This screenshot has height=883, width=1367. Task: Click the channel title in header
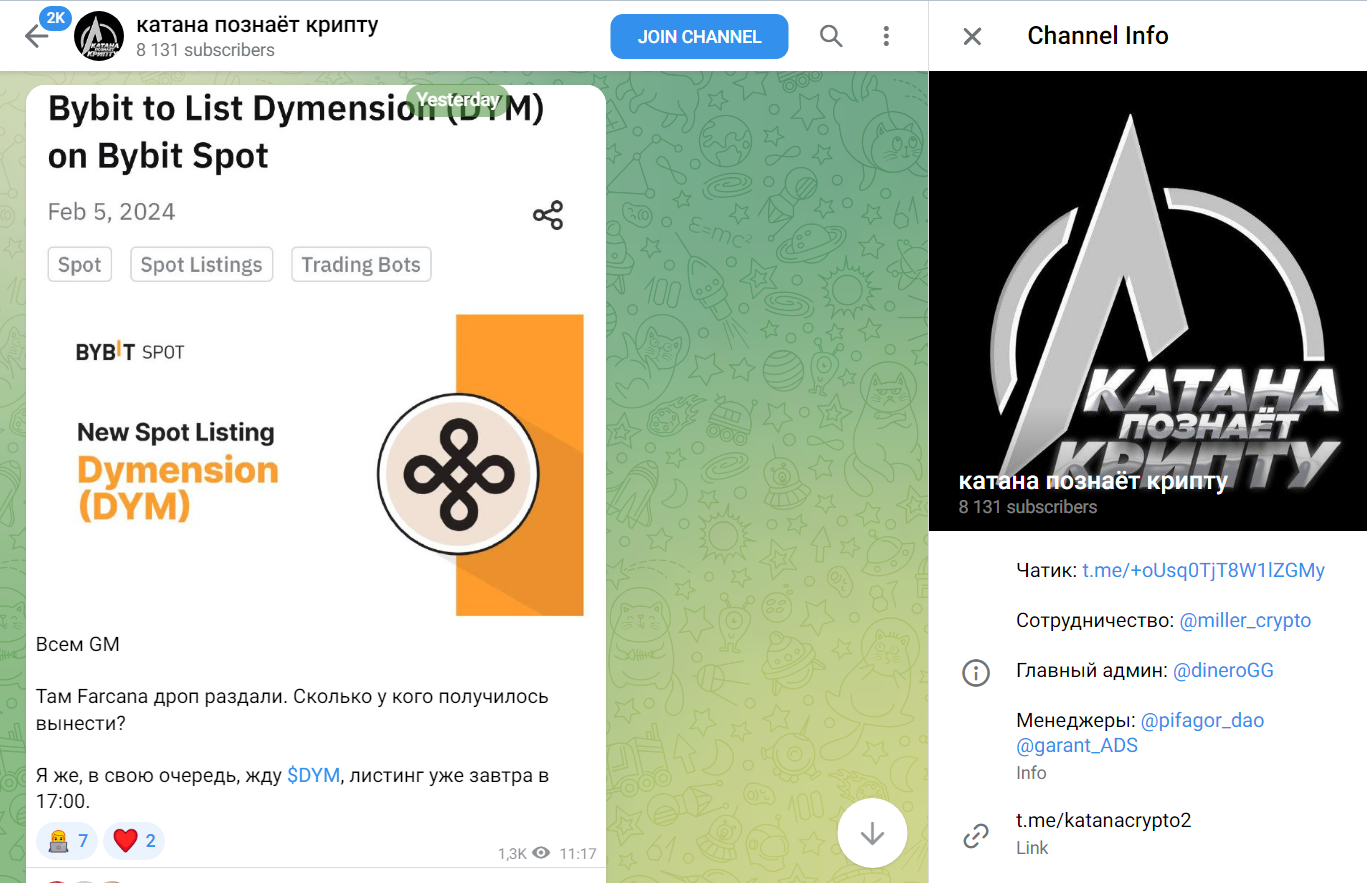point(257,24)
